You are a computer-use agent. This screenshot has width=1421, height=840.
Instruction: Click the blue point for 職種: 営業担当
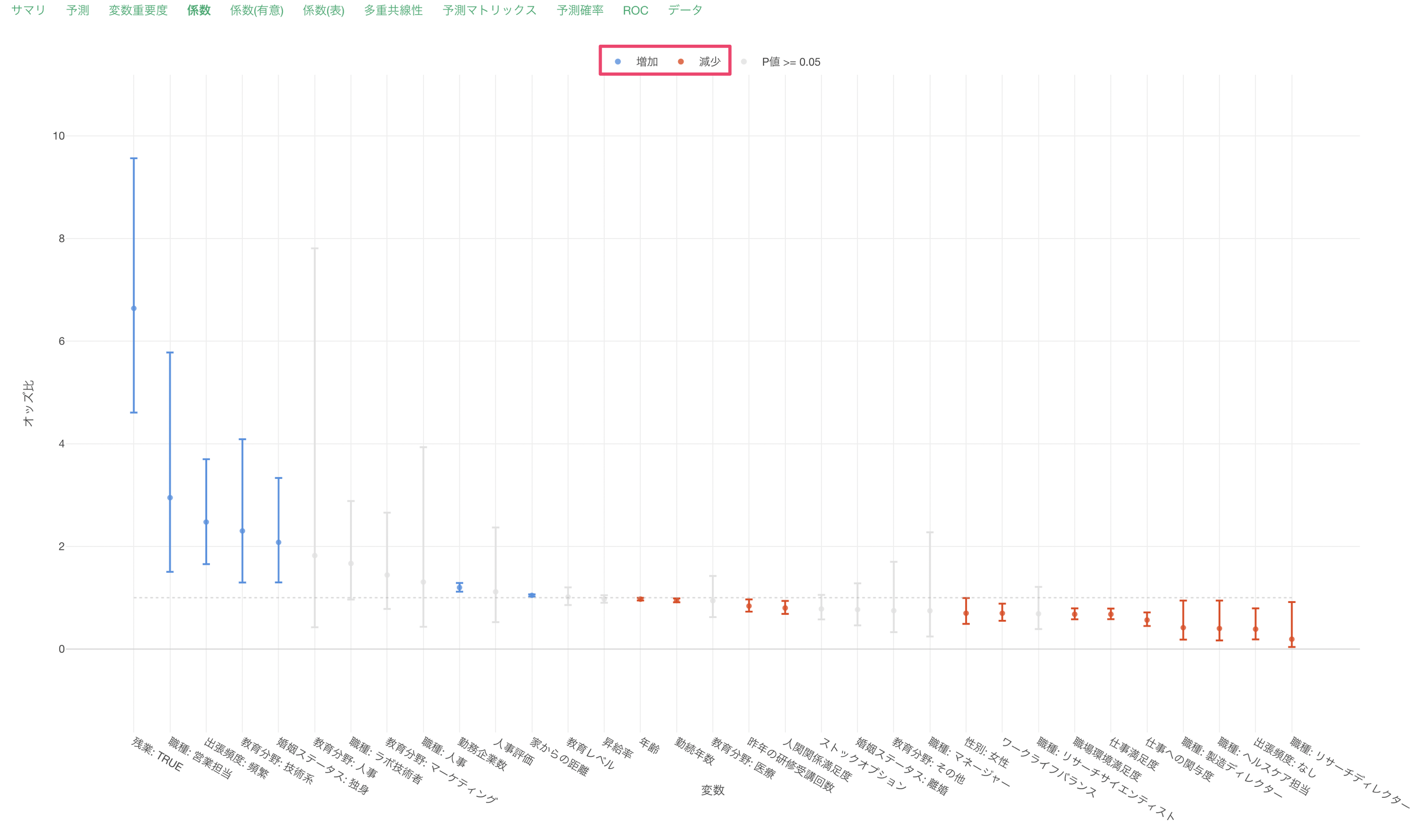(x=170, y=498)
